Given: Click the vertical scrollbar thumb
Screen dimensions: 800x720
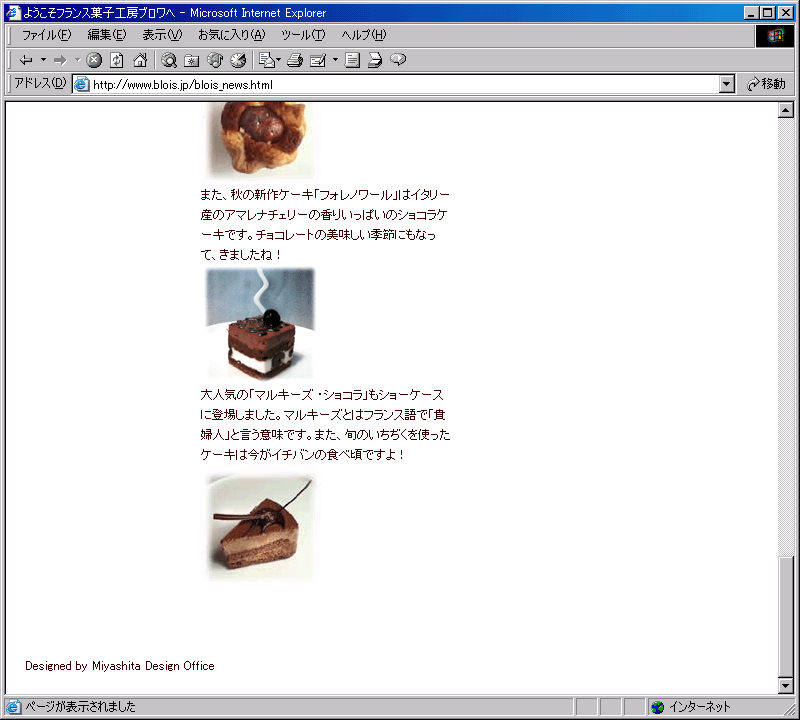Looking at the screenshot, I should point(786,616).
